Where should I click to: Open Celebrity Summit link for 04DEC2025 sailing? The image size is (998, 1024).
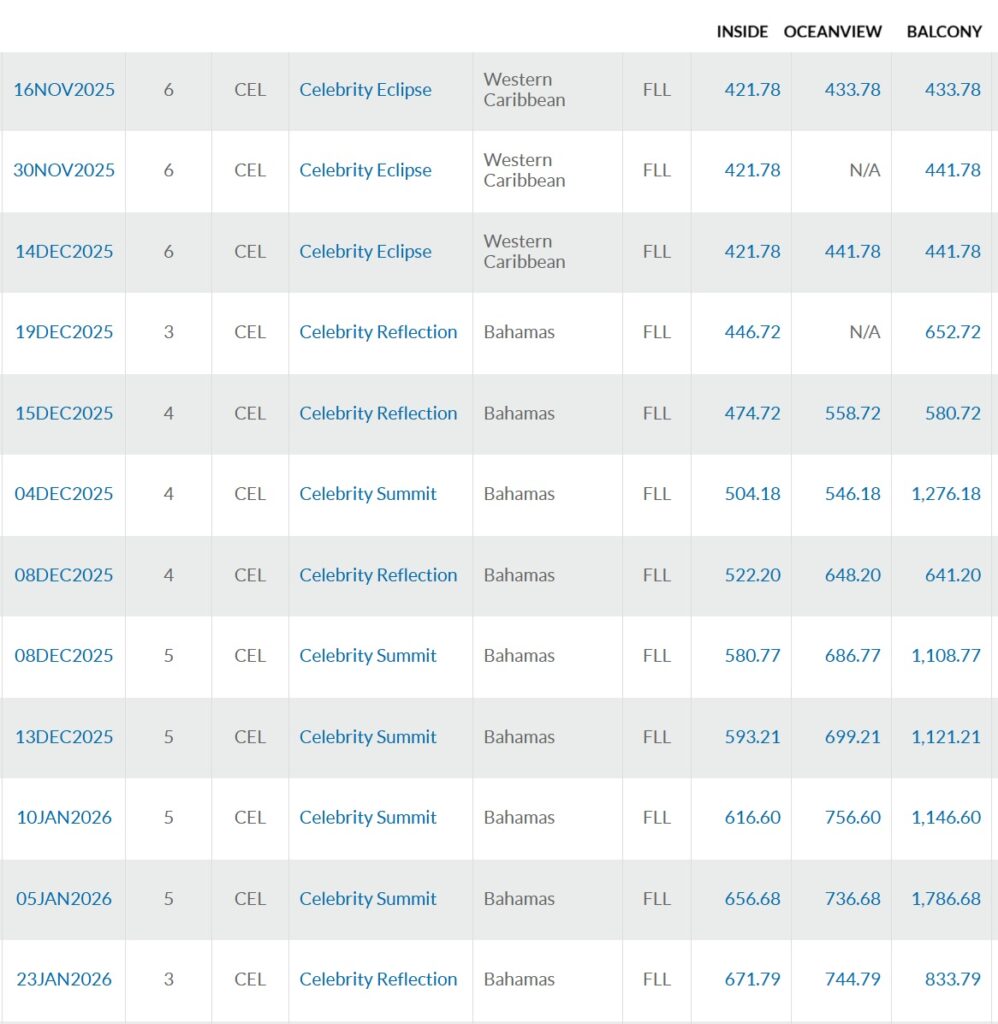368,494
